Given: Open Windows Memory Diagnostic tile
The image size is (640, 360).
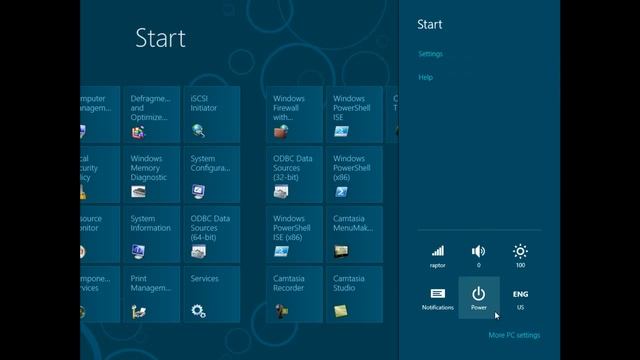Looking at the screenshot, I should 152,174.
